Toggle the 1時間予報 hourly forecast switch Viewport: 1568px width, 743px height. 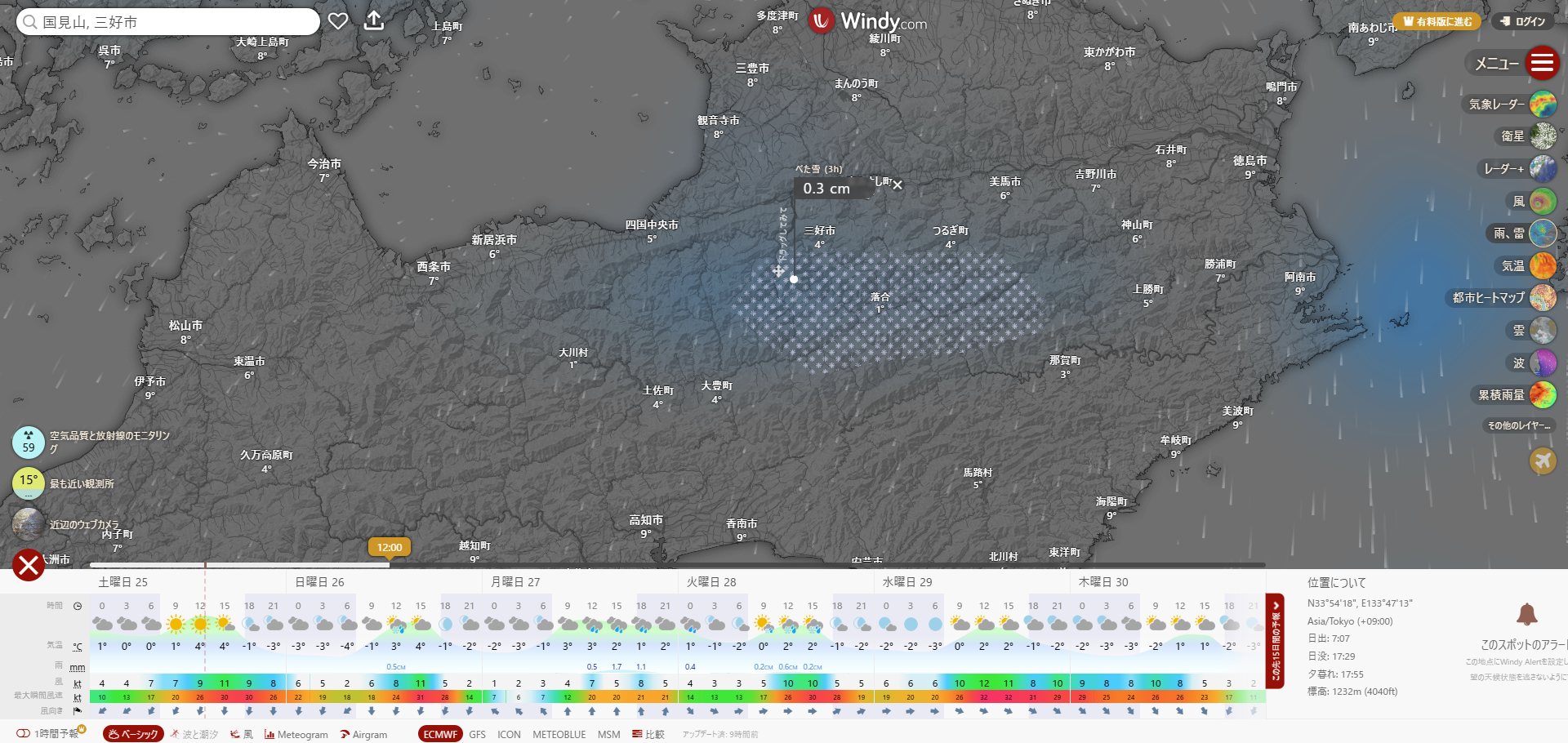(24, 733)
